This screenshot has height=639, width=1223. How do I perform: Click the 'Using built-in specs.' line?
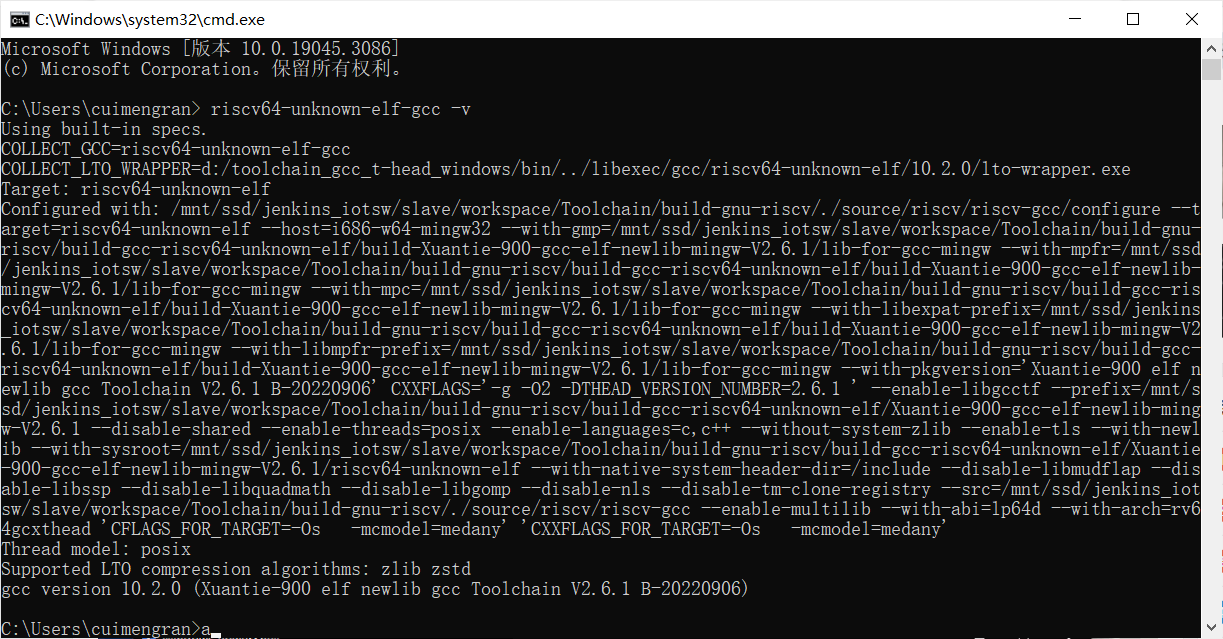pyautogui.click(x=104, y=129)
